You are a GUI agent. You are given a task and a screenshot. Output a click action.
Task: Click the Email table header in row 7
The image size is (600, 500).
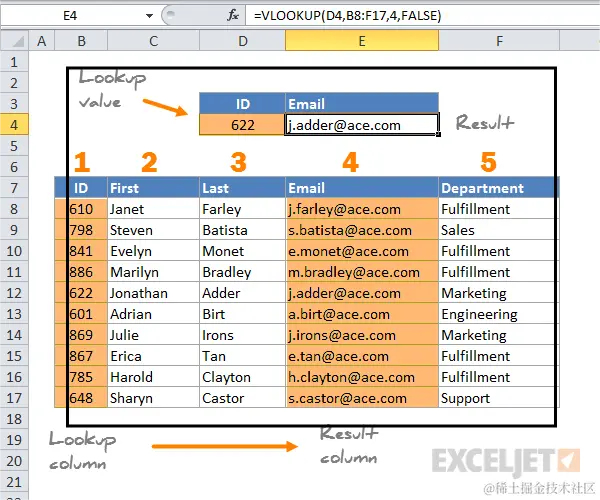point(362,188)
